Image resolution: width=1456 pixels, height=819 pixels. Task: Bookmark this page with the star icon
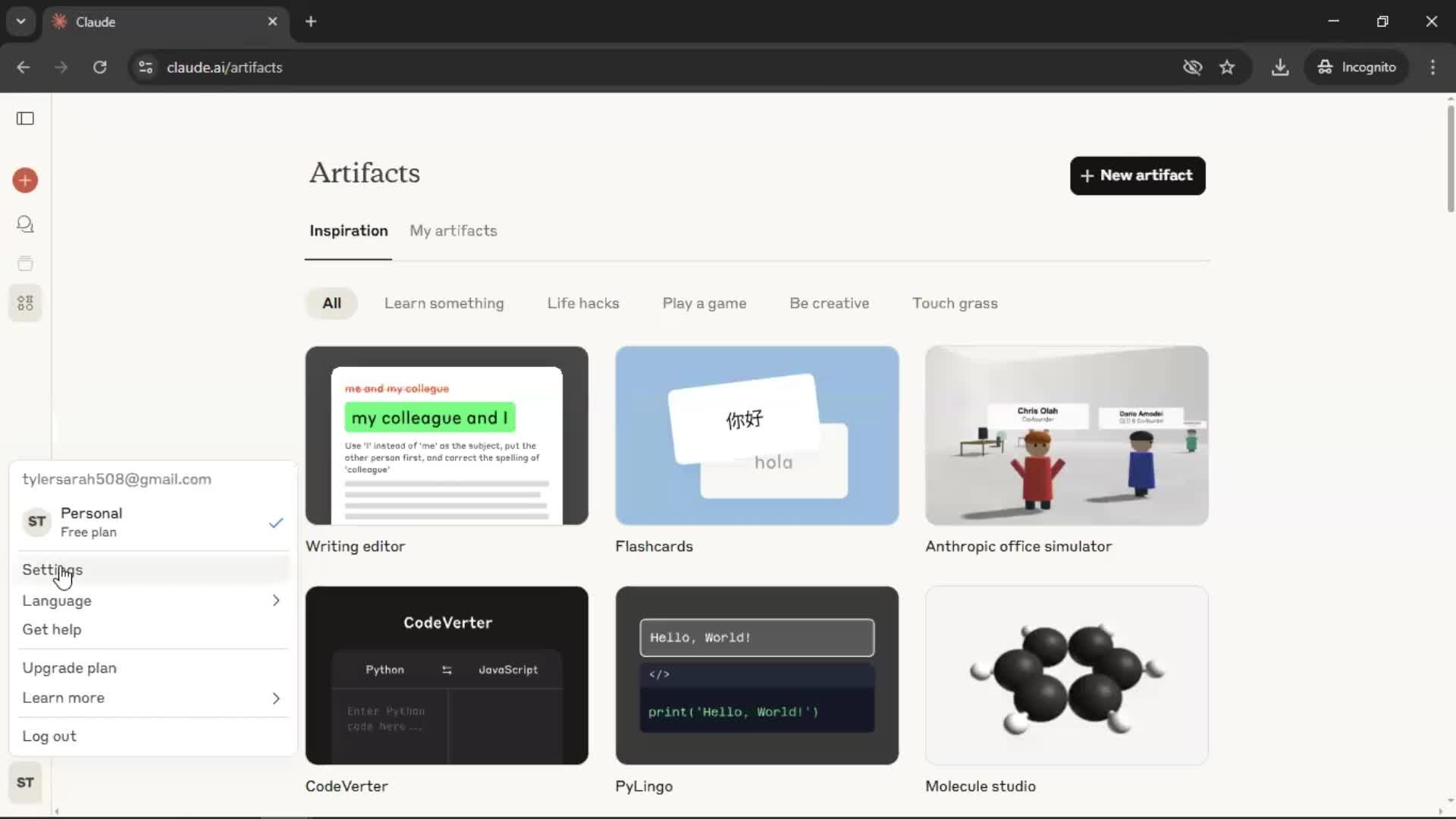(1227, 67)
